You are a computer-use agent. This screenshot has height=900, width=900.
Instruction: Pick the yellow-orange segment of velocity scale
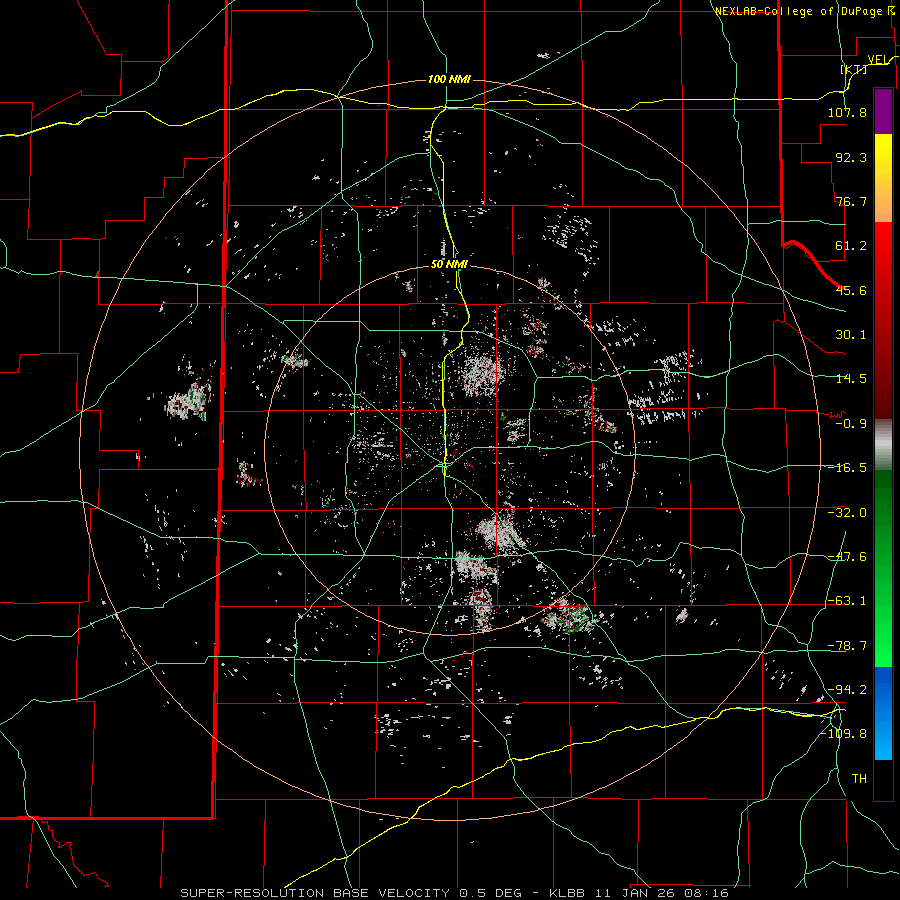click(x=883, y=178)
